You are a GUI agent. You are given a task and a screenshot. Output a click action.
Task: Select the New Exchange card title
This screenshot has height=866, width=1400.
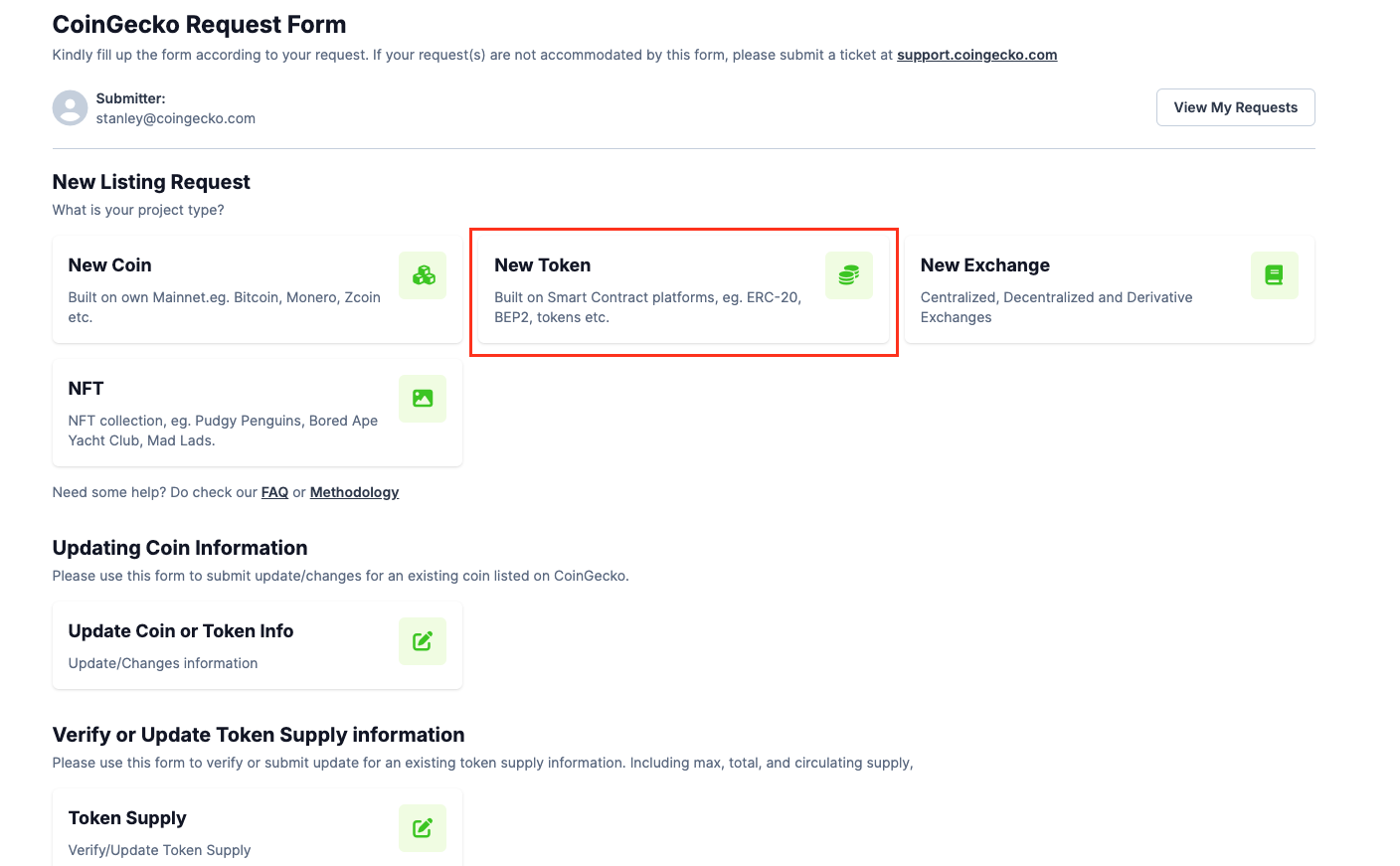(x=984, y=265)
